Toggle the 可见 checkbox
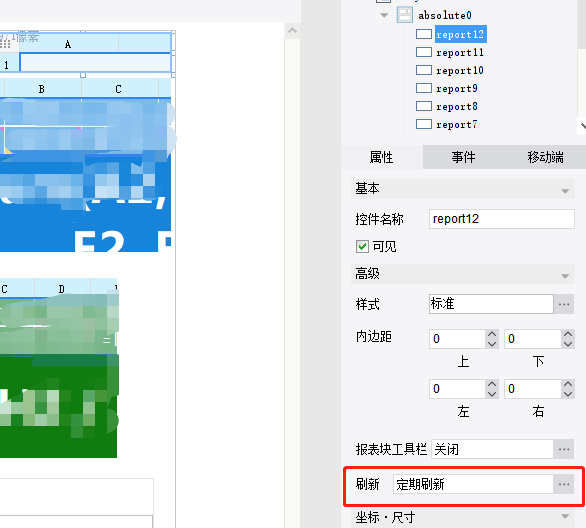 (362, 247)
